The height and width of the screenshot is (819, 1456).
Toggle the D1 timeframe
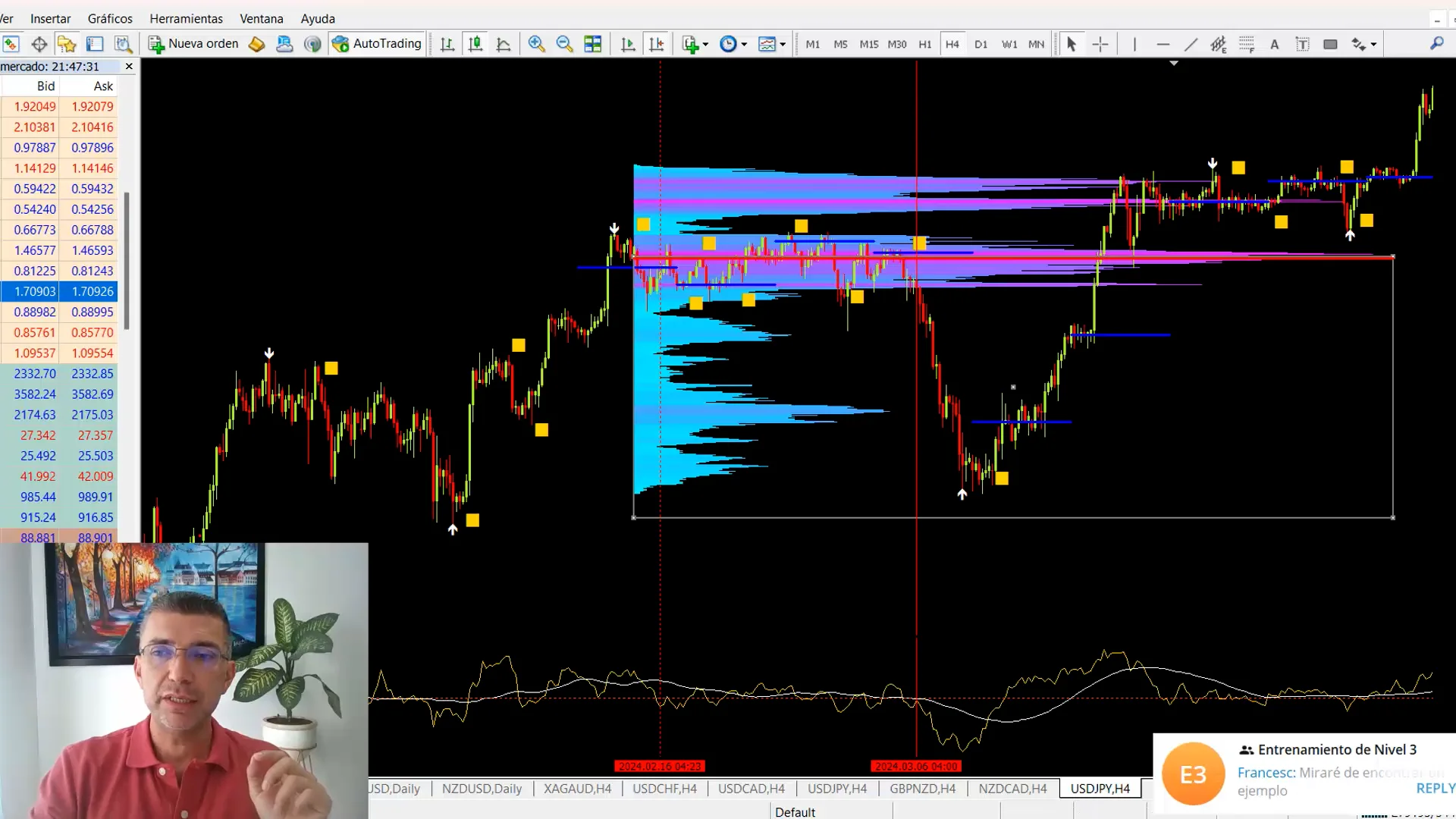(x=981, y=44)
